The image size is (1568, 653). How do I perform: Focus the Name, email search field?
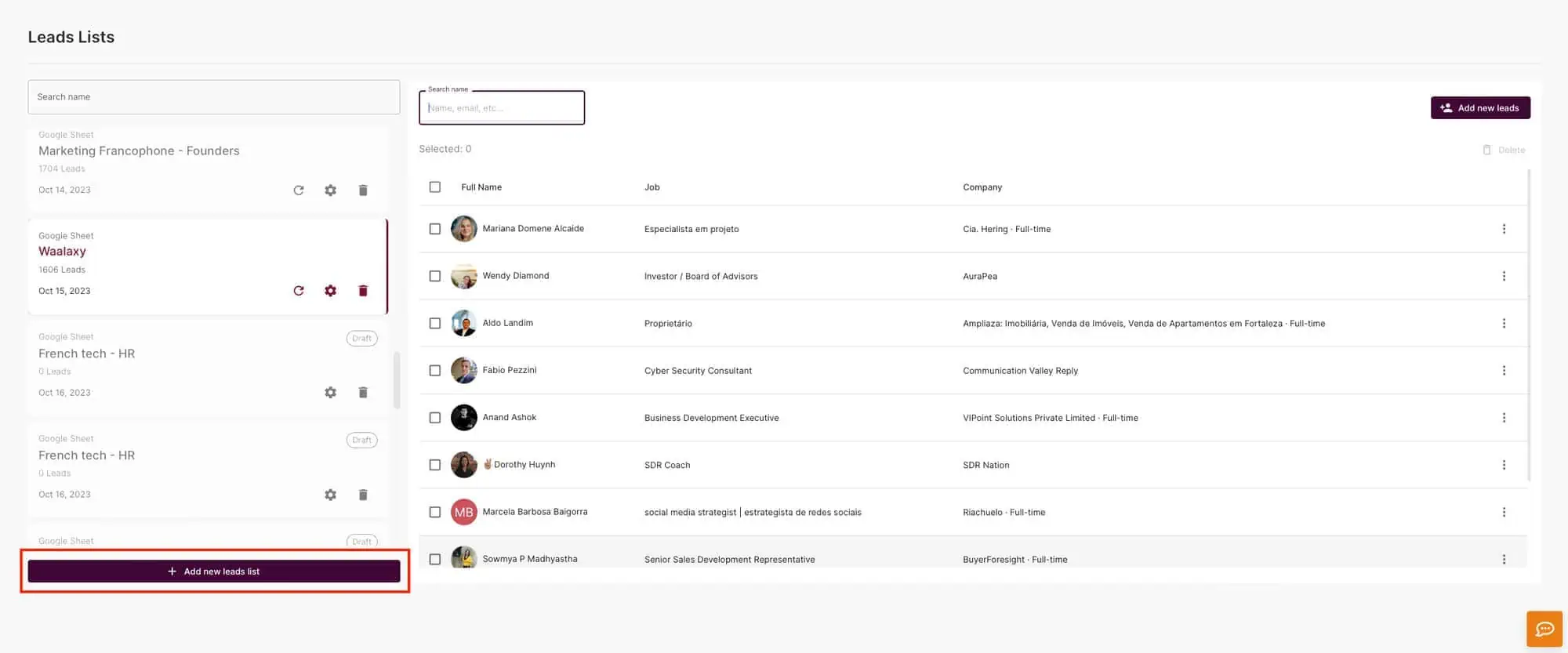(502, 107)
